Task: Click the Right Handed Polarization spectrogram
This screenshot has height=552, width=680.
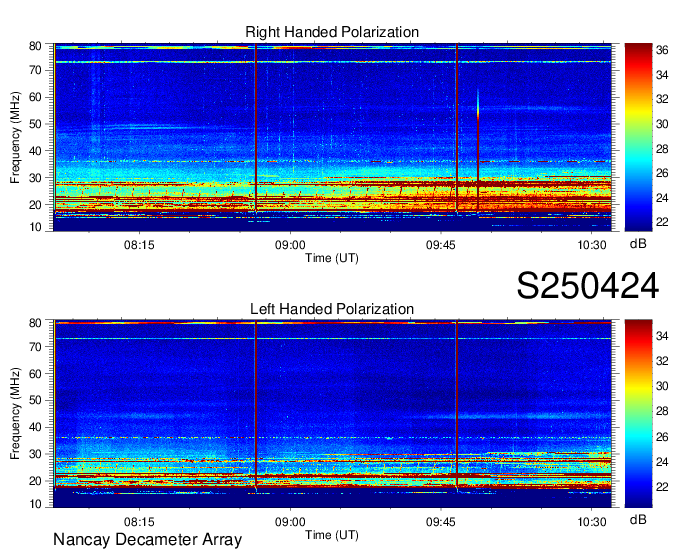Action: 333,137
